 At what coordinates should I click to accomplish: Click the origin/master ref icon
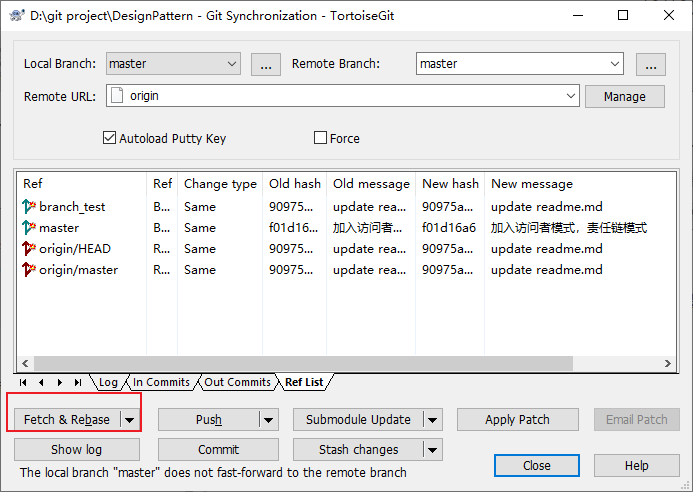pos(29,270)
